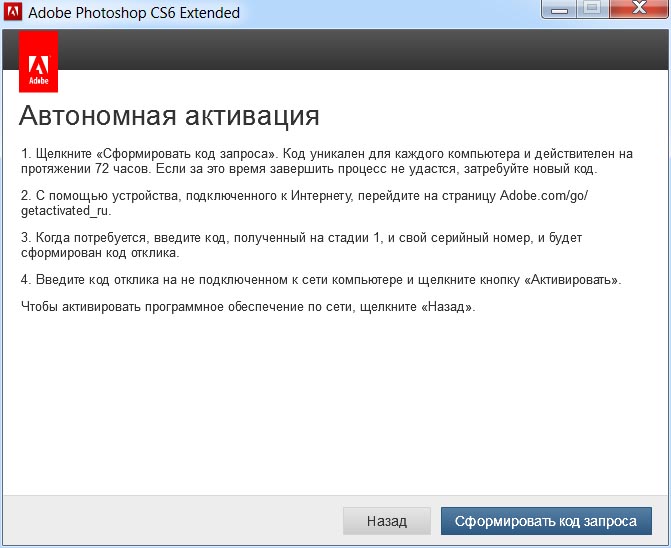The width and height of the screenshot is (671, 548).
Task: Click the last sentence about network activation
Action: pyautogui.click(x=247, y=306)
